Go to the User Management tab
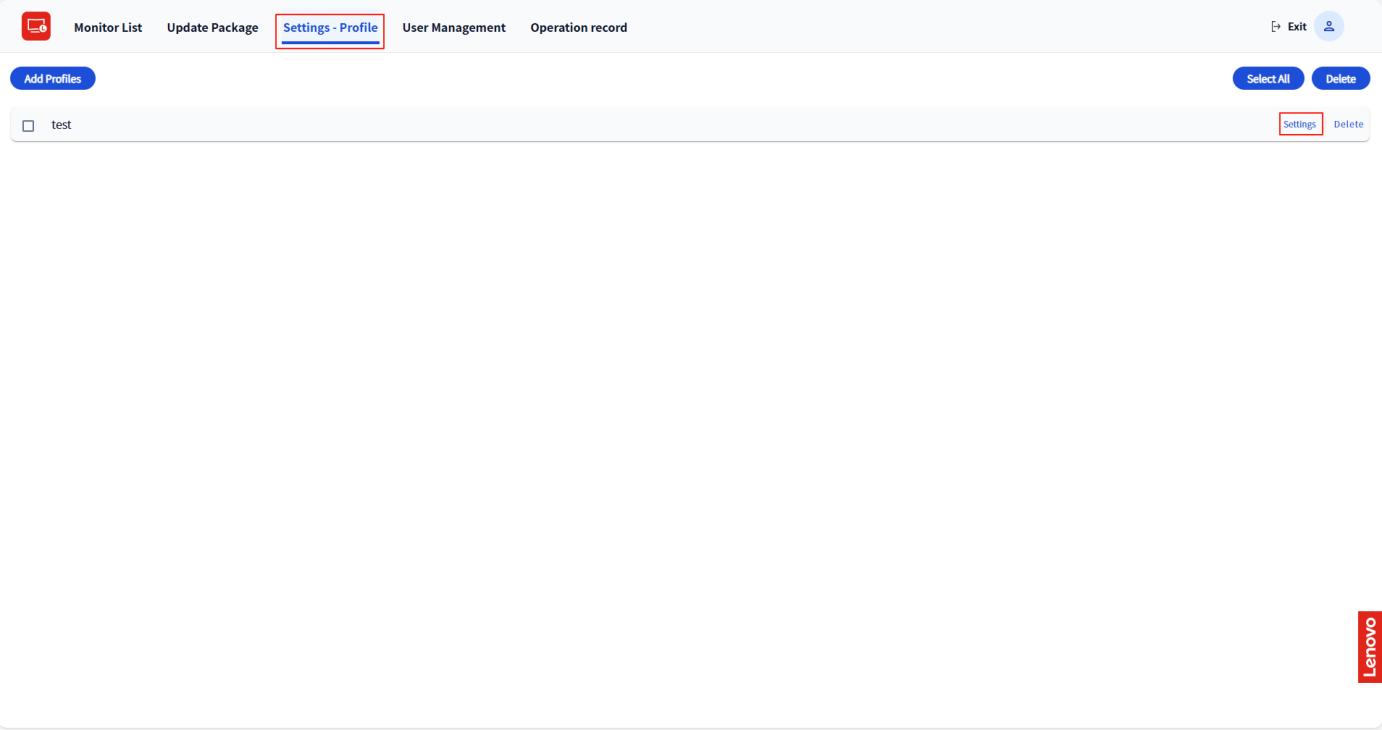The image size is (1382, 730). coord(454,27)
